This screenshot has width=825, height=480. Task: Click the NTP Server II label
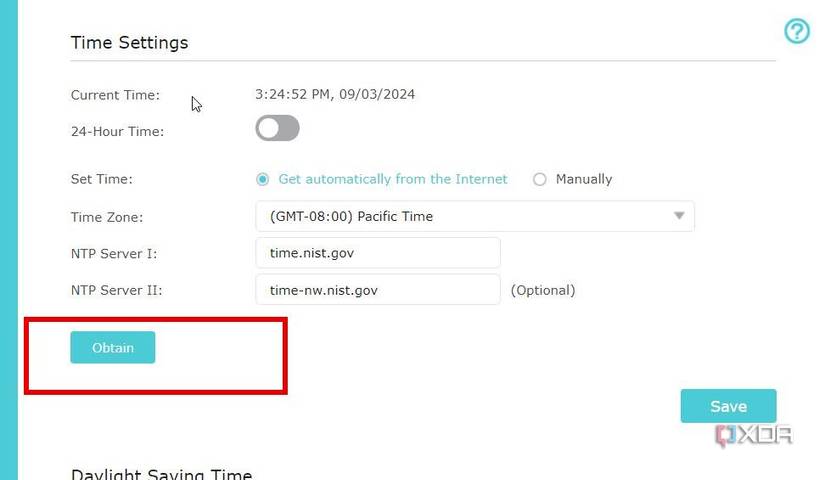pyautogui.click(x=116, y=291)
